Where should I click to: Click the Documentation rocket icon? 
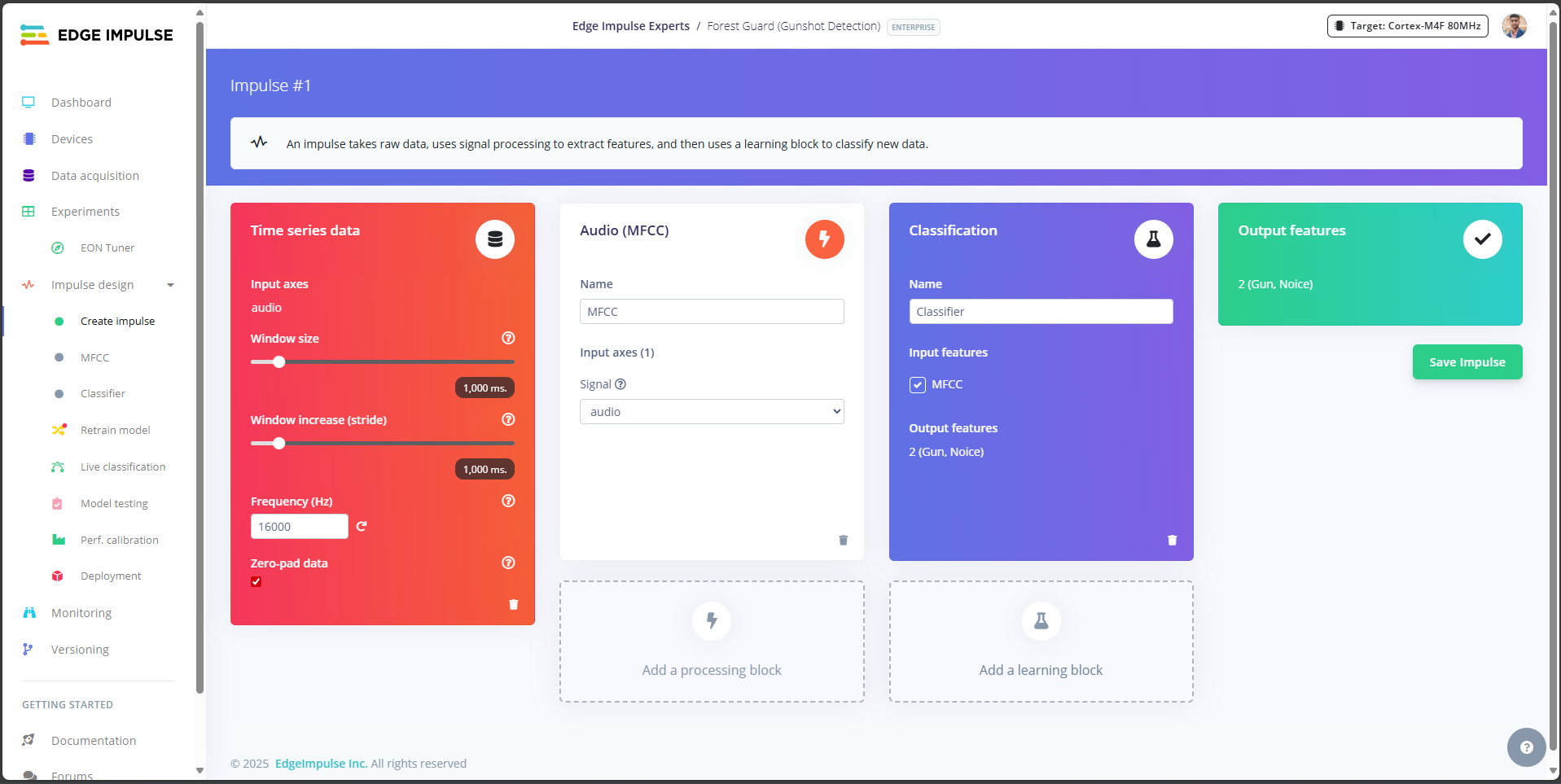click(x=29, y=741)
